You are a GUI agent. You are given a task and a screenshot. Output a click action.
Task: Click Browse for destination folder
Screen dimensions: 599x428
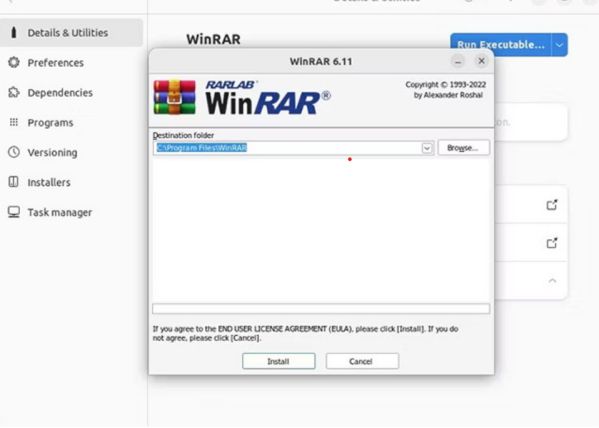[x=463, y=148]
